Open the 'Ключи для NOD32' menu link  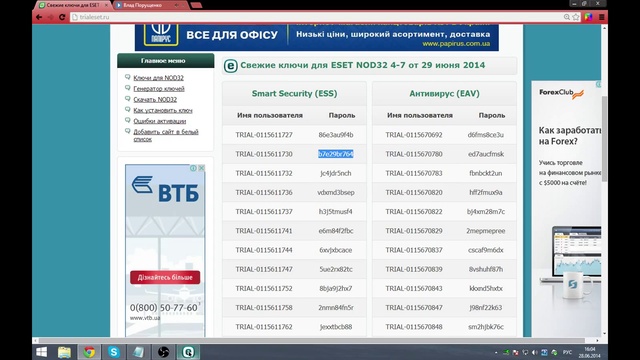158,78
